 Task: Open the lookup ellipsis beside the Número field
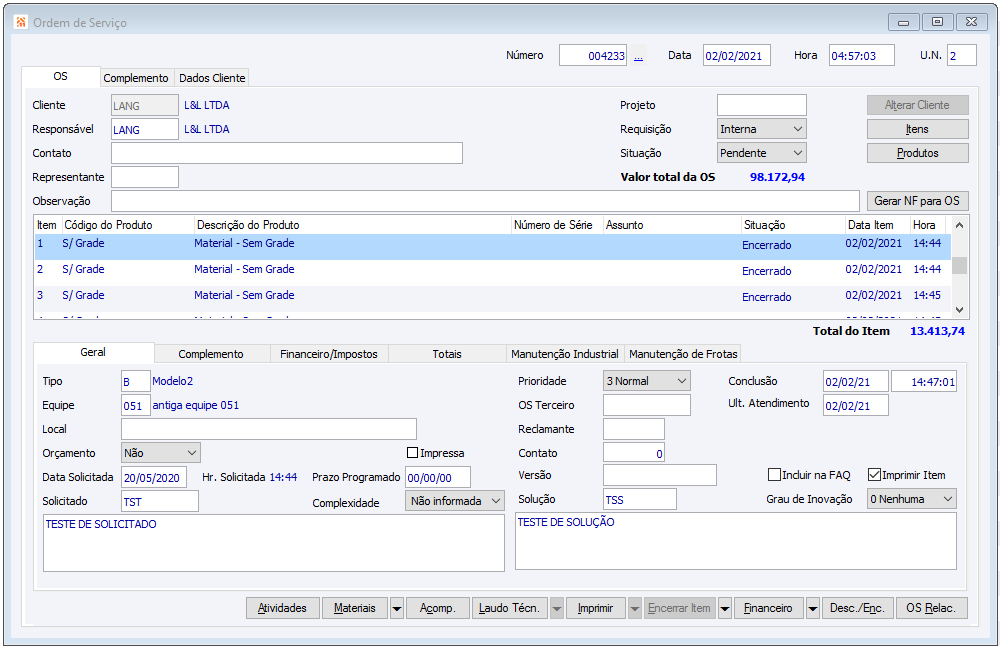pyautogui.click(x=638, y=57)
